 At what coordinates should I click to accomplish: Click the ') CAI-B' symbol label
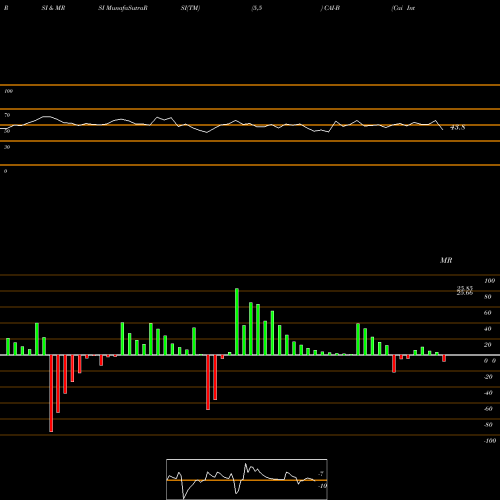[x=330, y=8]
